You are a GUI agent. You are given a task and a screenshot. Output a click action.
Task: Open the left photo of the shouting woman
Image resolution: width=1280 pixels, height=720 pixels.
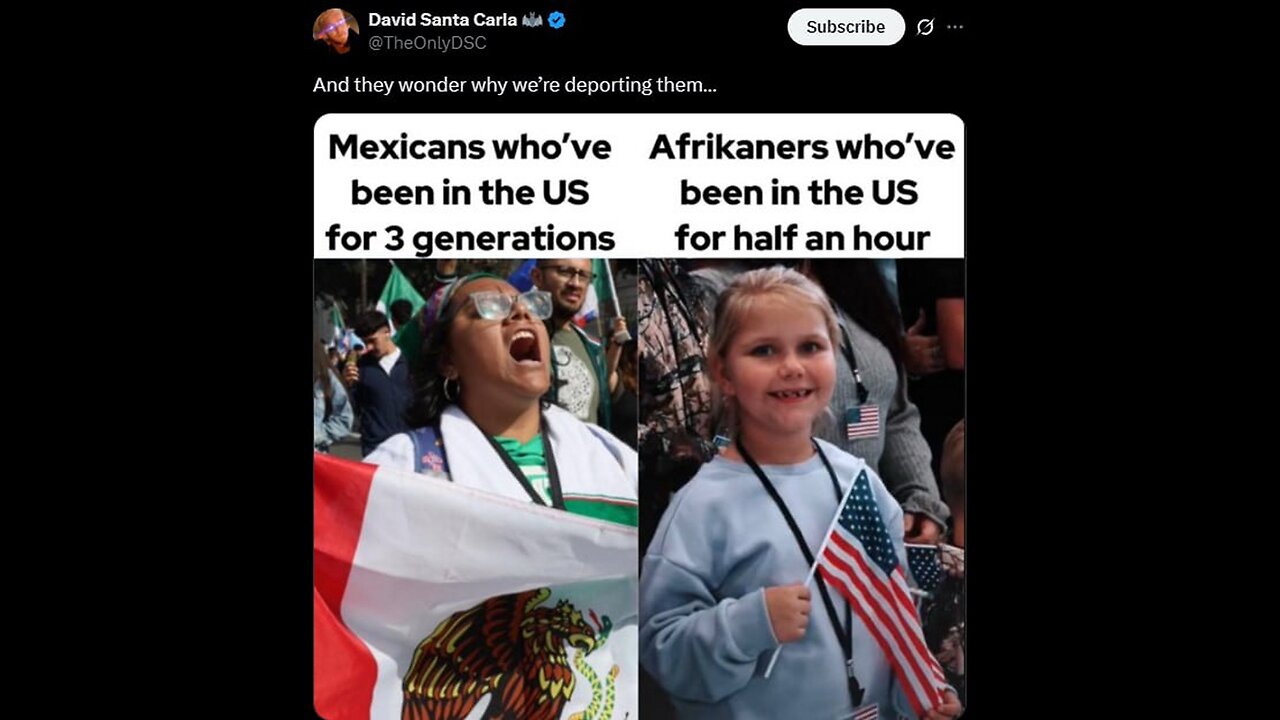(x=476, y=489)
